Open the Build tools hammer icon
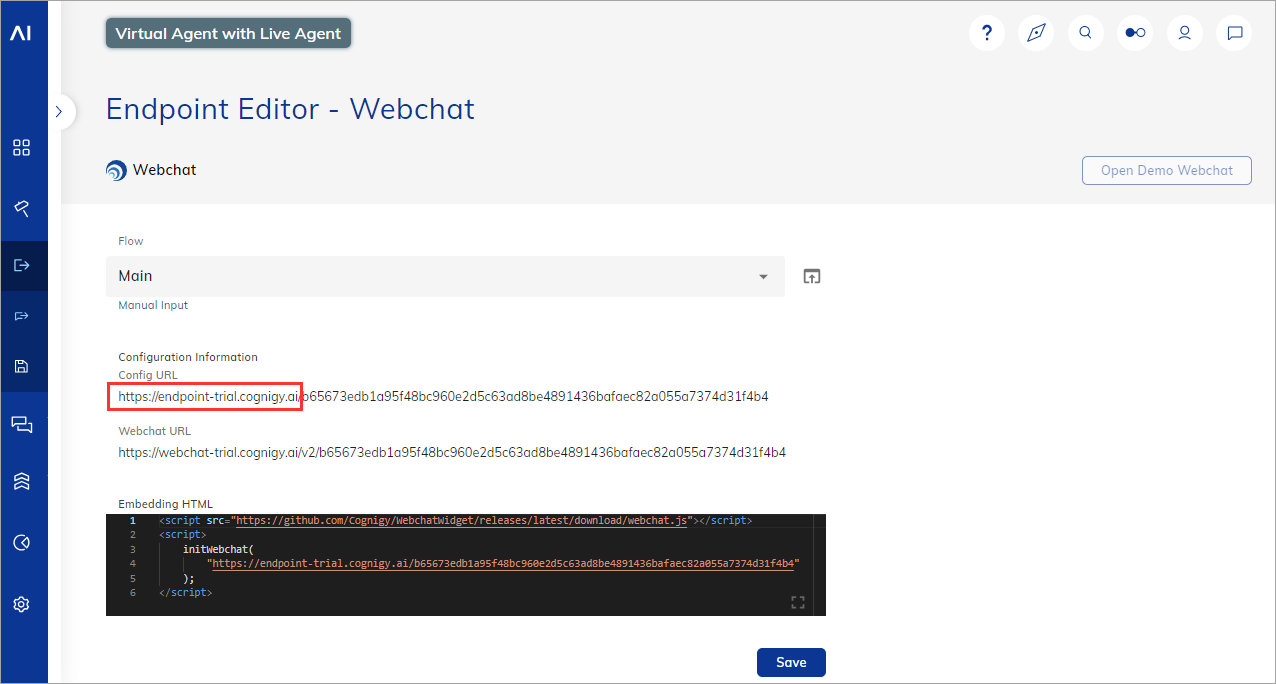The width and height of the screenshot is (1276, 684). click(x=21, y=207)
